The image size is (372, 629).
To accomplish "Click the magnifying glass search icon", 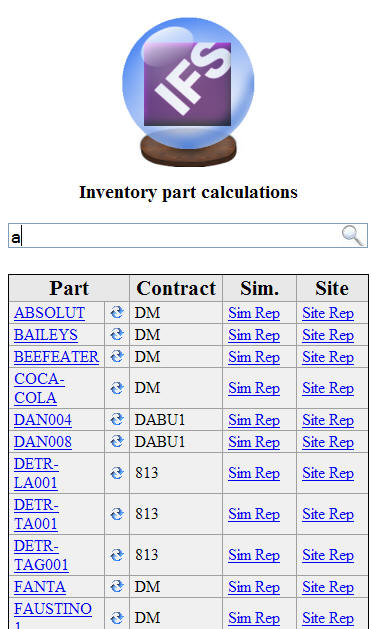I will point(353,235).
